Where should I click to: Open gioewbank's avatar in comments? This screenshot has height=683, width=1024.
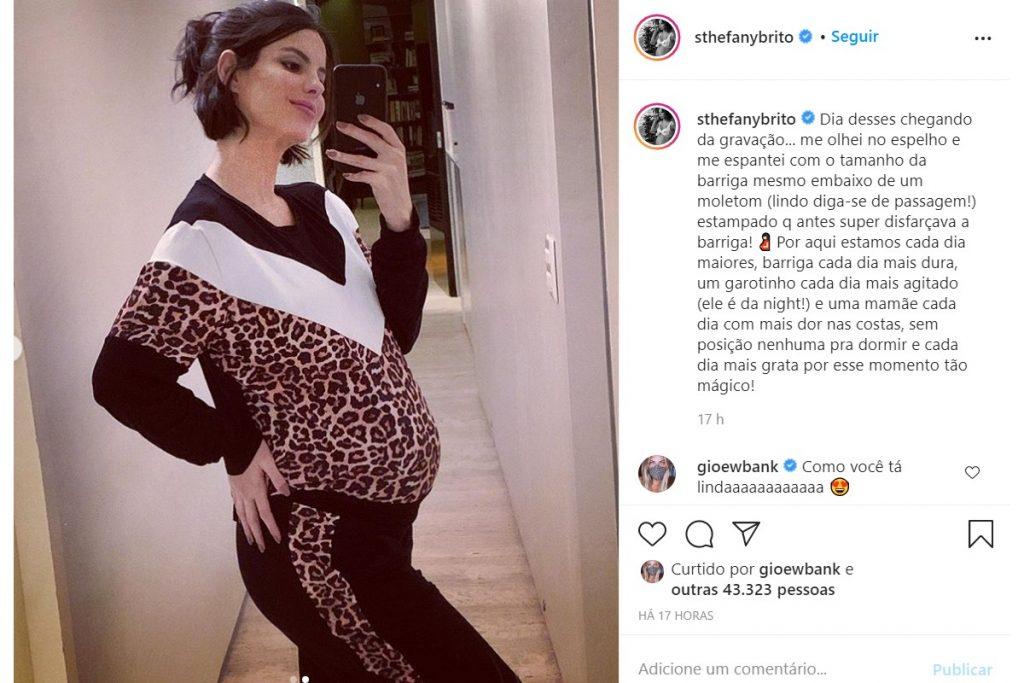click(x=657, y=473)
